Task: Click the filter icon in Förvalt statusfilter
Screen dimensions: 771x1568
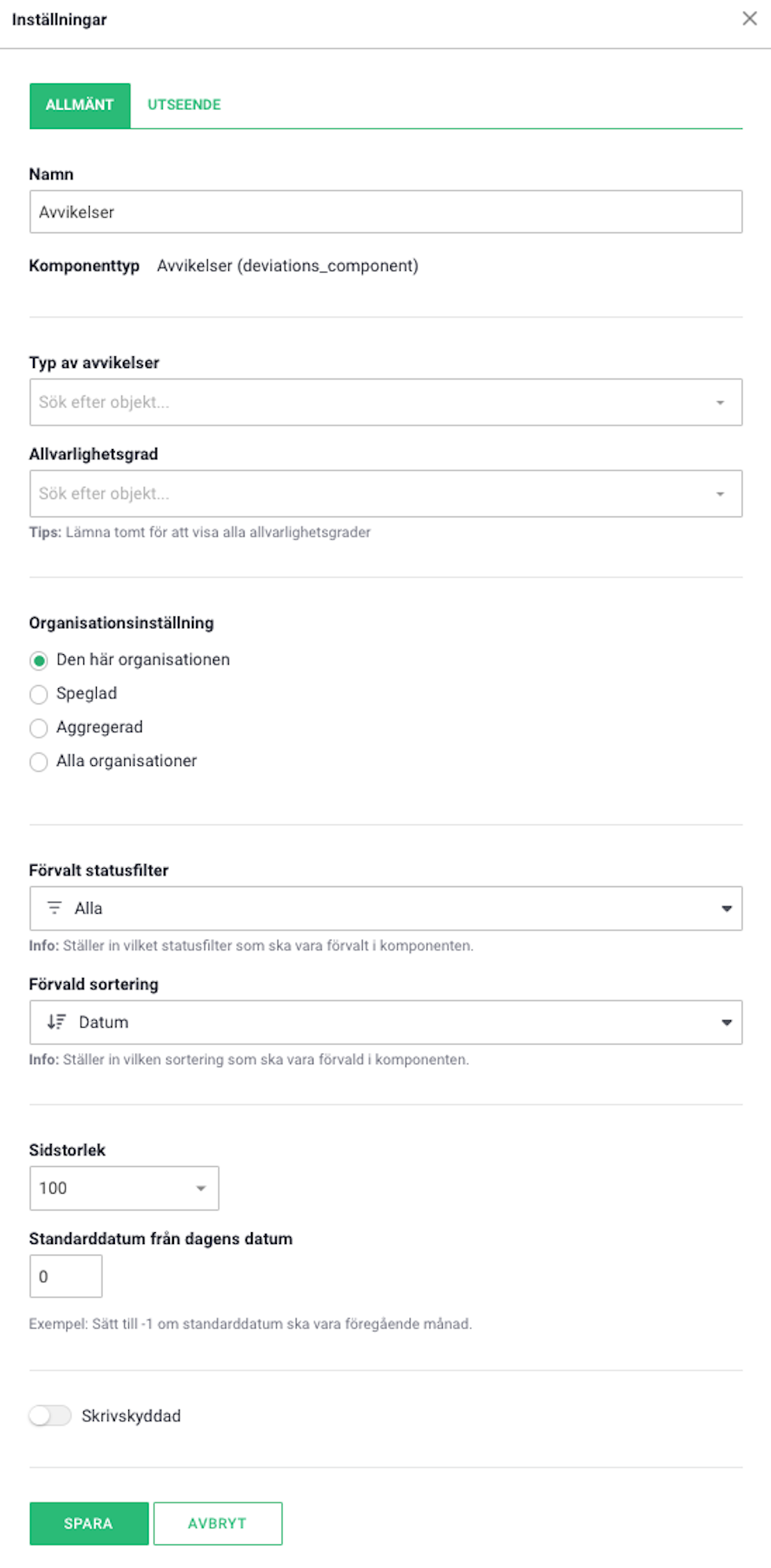Action: click(54, 908)
